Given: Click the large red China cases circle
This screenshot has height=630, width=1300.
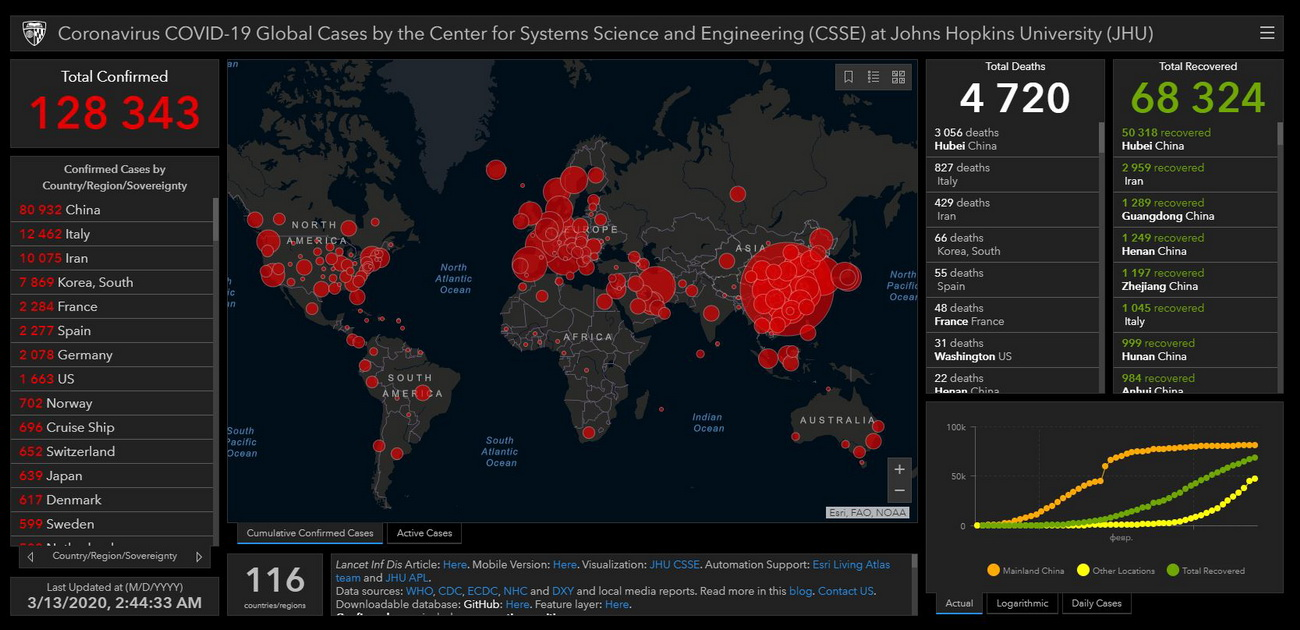Looking at the screenshot, I should (x=787, y=288).
